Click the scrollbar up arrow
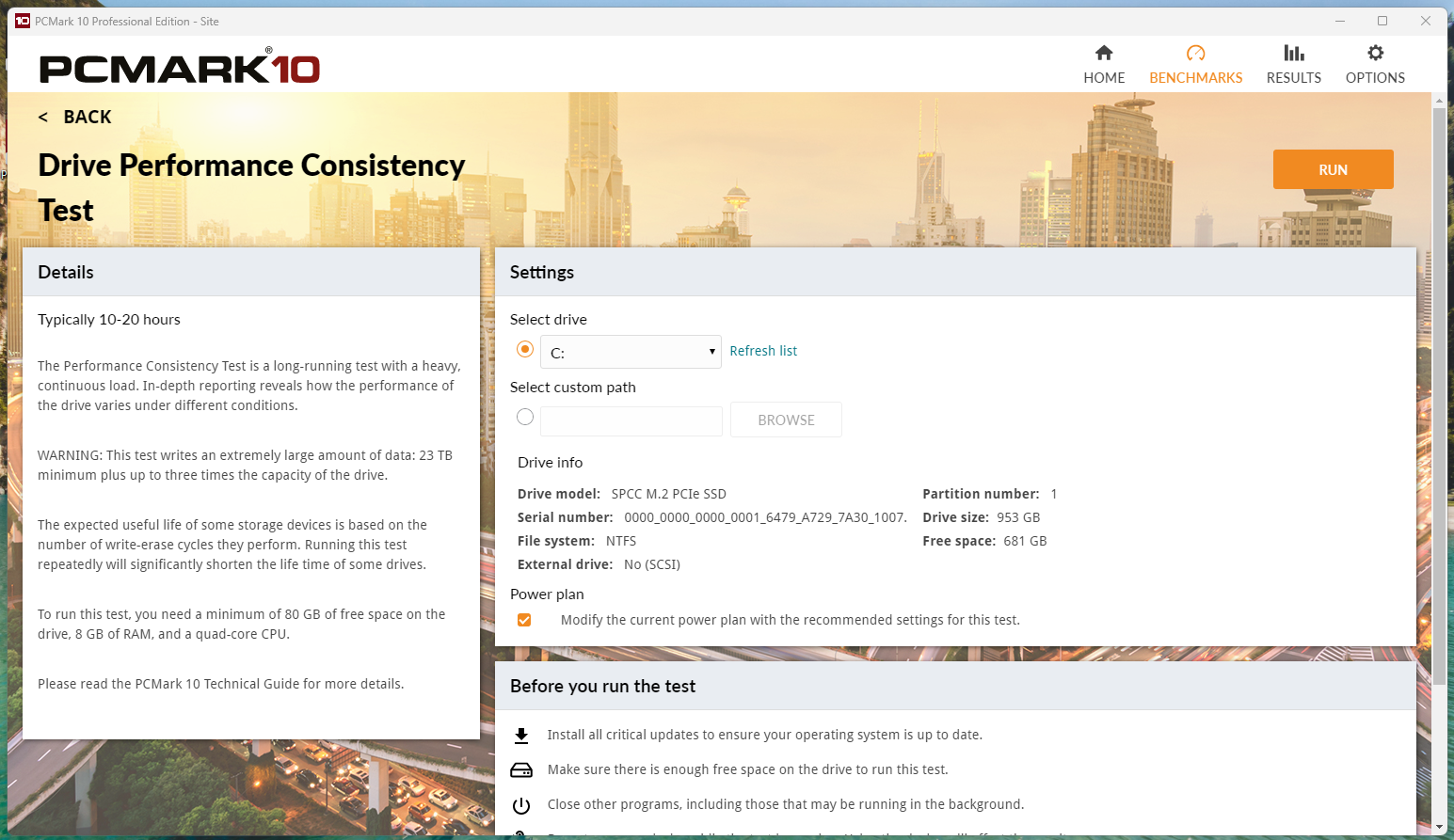 [x=1439, y=100]
